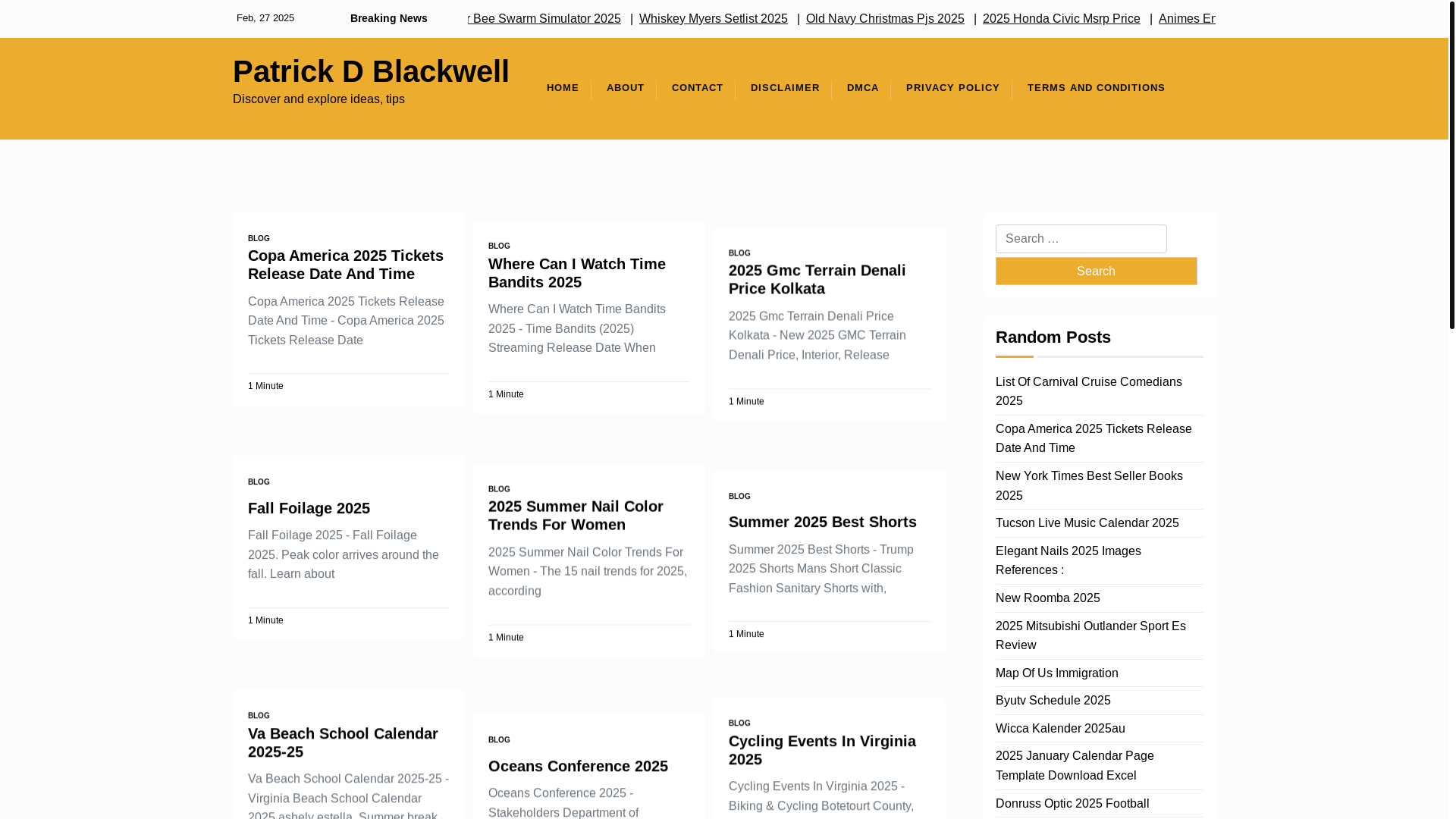Click BLOG category above Time Bandits article
Screen dimensions: 1456x819
pos(499,246)
